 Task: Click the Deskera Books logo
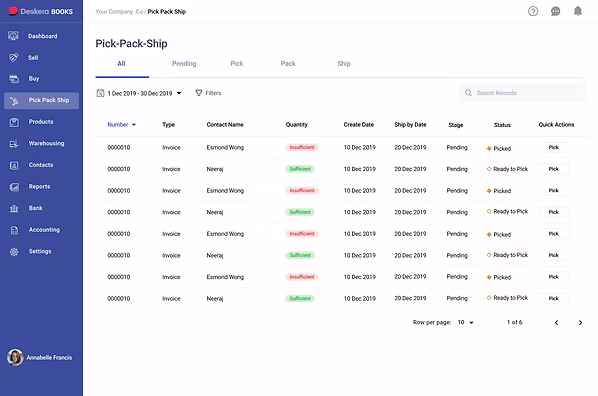click(x=41, y=11)
